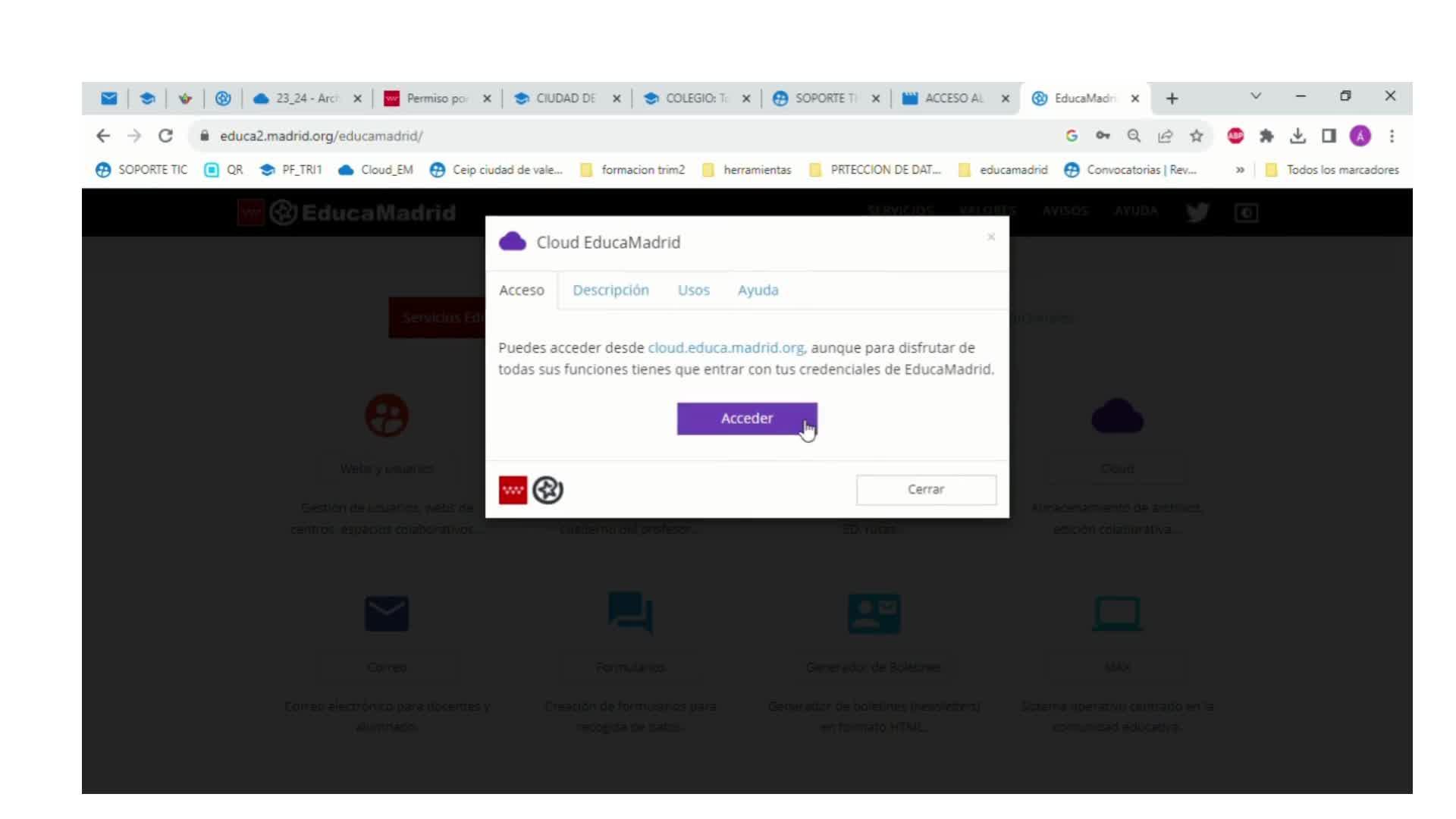Click the AdBlock extension icon
Viewport: 1456px width, 819px height.
click(x=1235, y=136)
